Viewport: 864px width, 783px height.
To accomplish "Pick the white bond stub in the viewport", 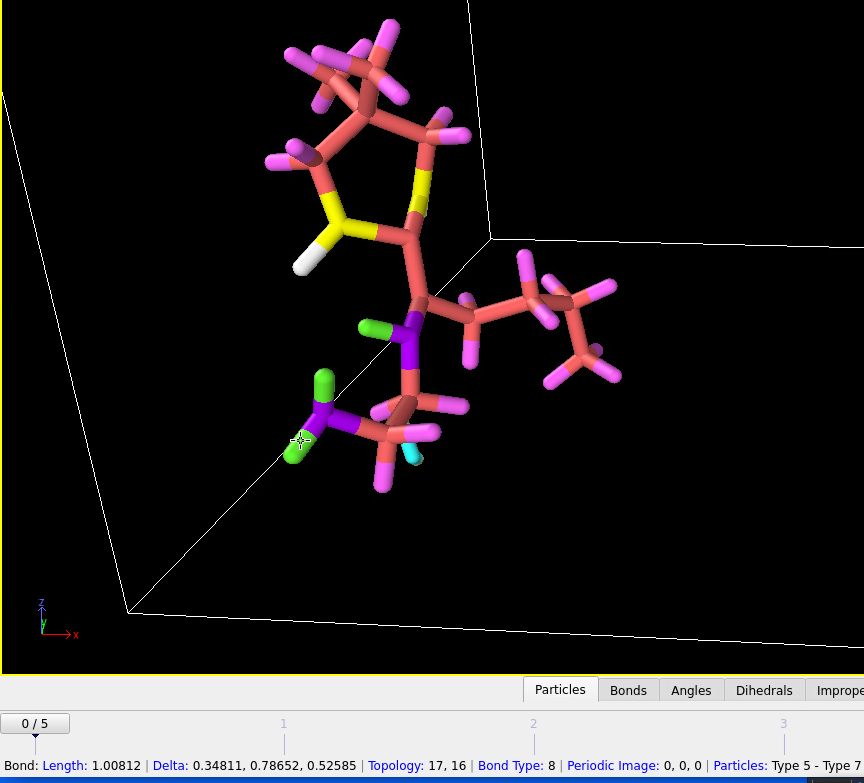I will (x=310, y=259).
